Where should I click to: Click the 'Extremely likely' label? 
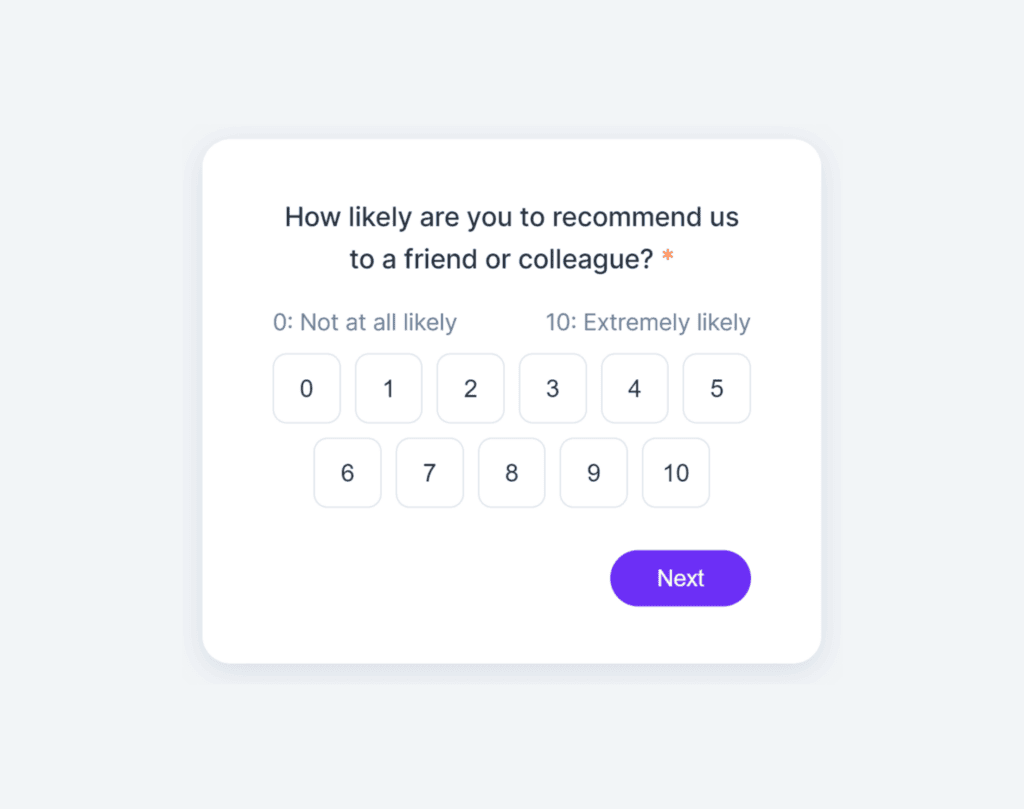point(646,322)
